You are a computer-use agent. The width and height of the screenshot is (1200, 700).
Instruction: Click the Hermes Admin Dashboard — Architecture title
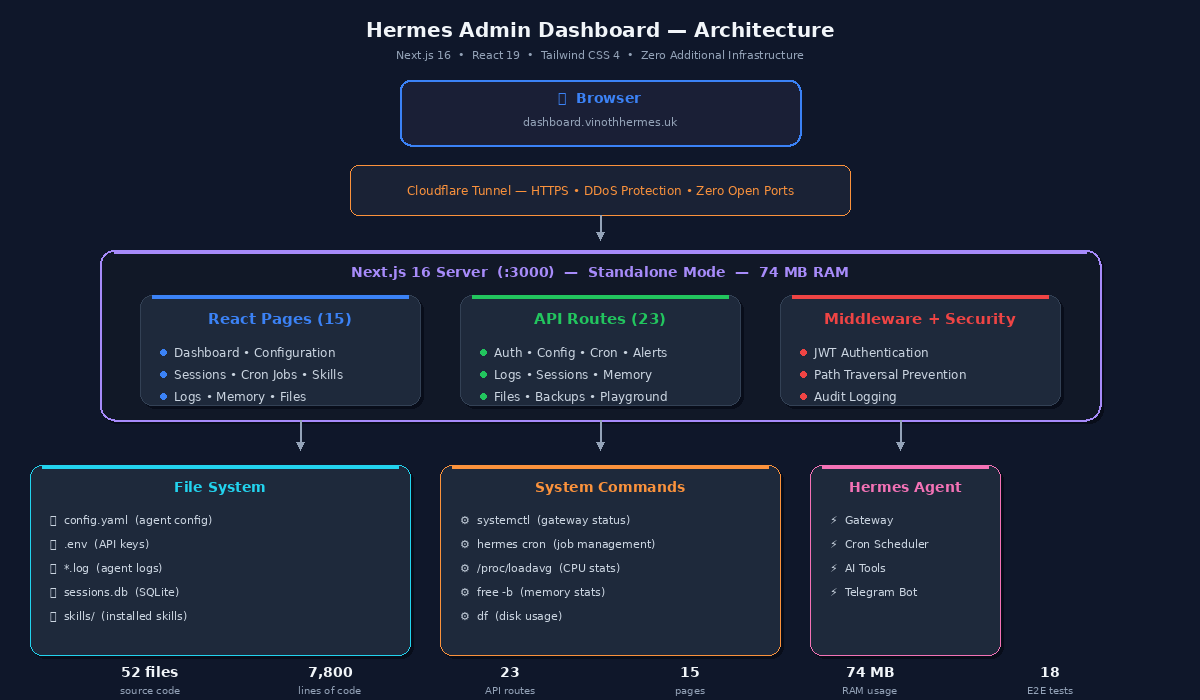point(600,30)
